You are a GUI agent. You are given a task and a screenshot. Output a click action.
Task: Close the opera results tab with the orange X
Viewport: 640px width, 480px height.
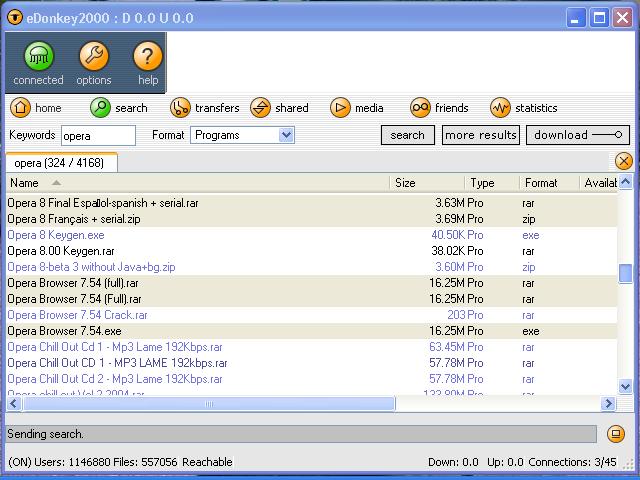coord(624,161)
